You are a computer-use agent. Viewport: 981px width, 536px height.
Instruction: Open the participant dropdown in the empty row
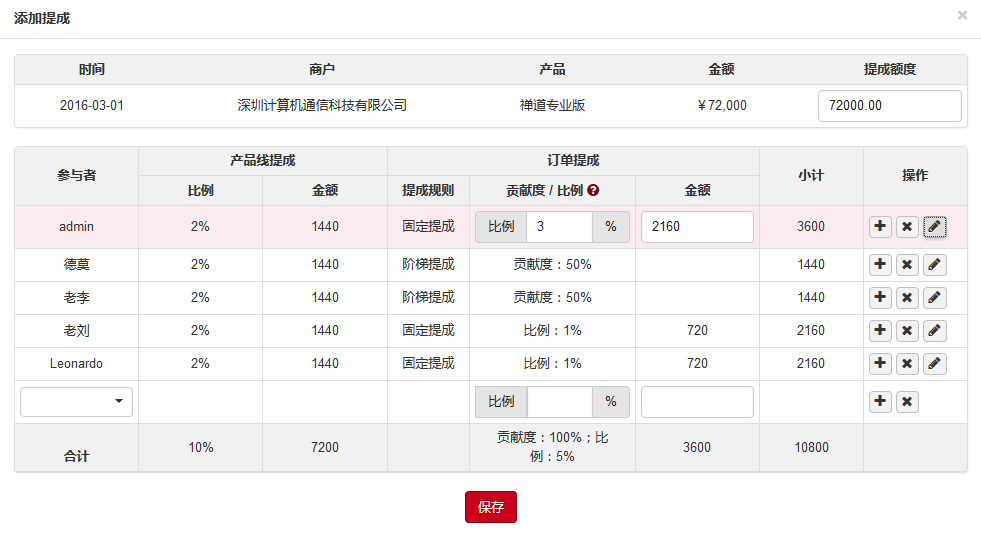click(76, 402)
